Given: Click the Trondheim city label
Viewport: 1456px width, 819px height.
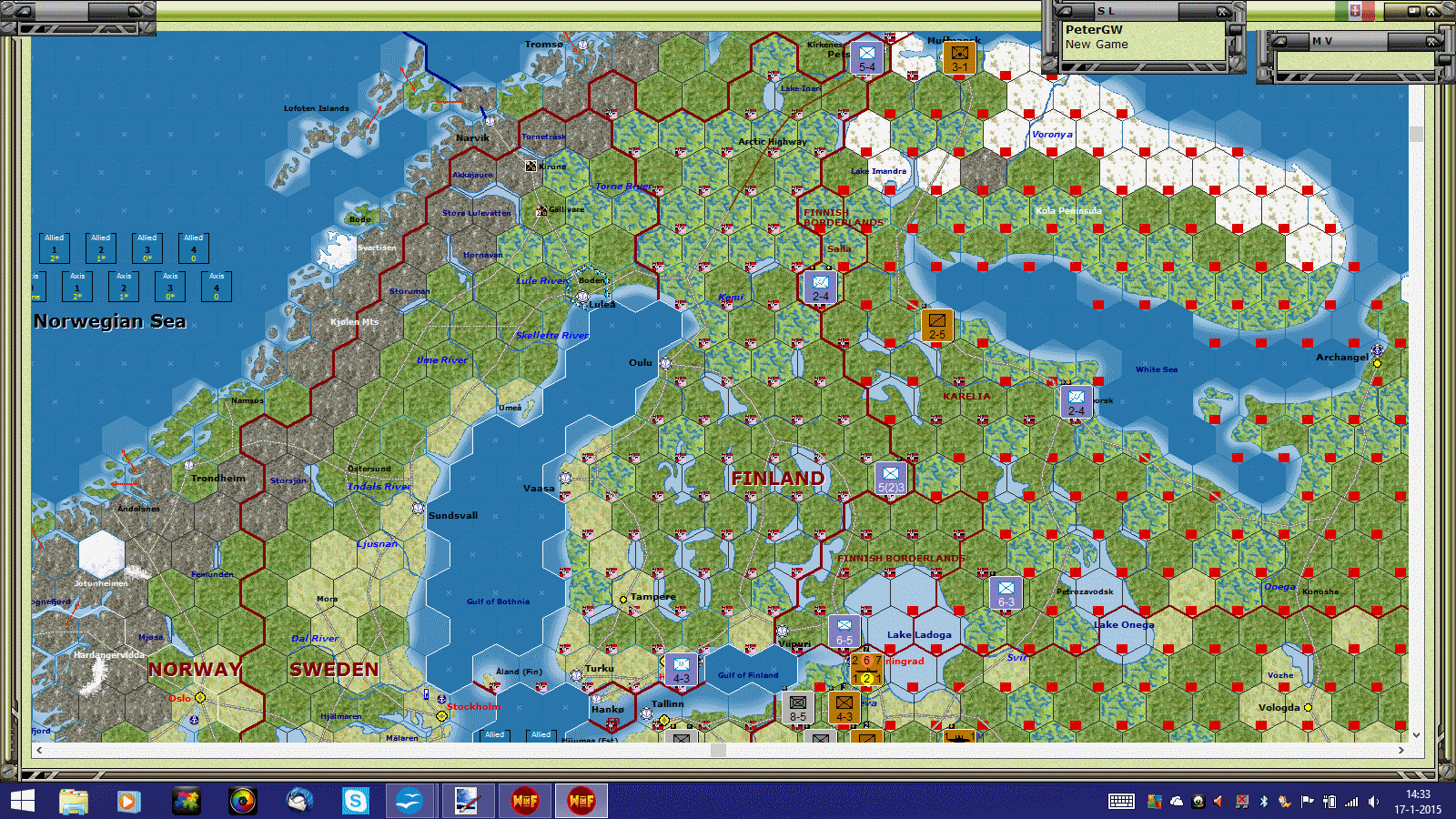Looking at the screenshot, I should pyautogui.click(x=218, y=478).
